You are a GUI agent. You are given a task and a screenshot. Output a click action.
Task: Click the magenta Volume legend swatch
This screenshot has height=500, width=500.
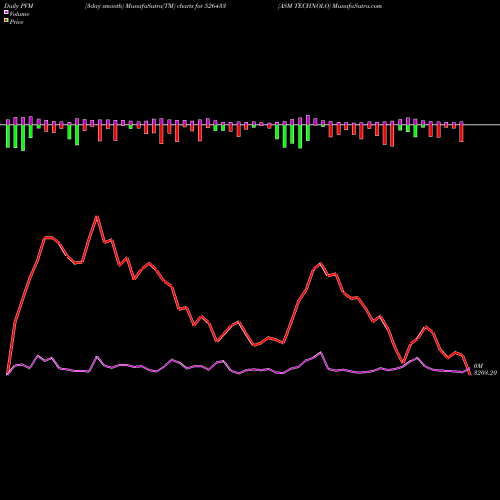[x=6, y=12]
